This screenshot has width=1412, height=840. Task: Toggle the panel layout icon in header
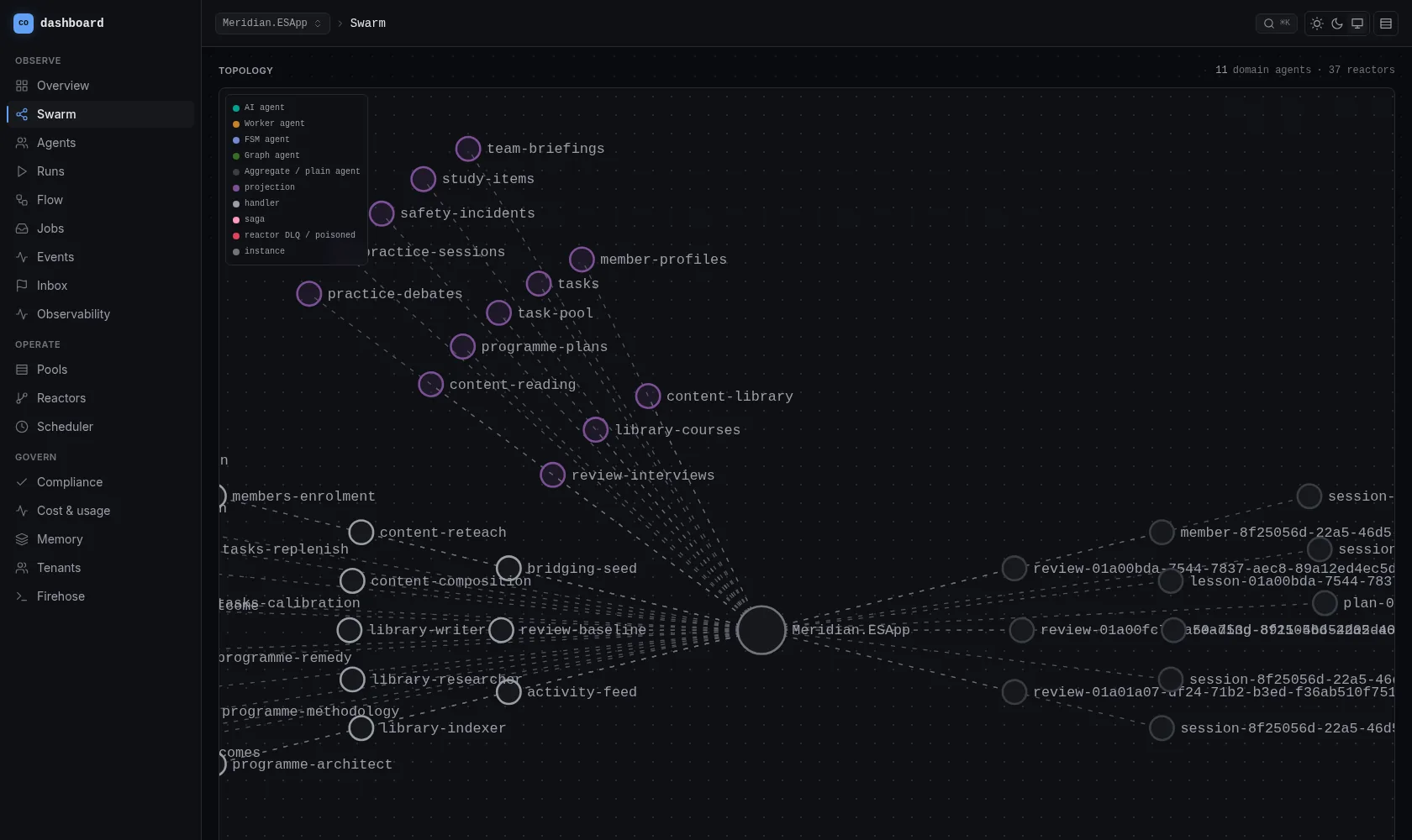1386,24
